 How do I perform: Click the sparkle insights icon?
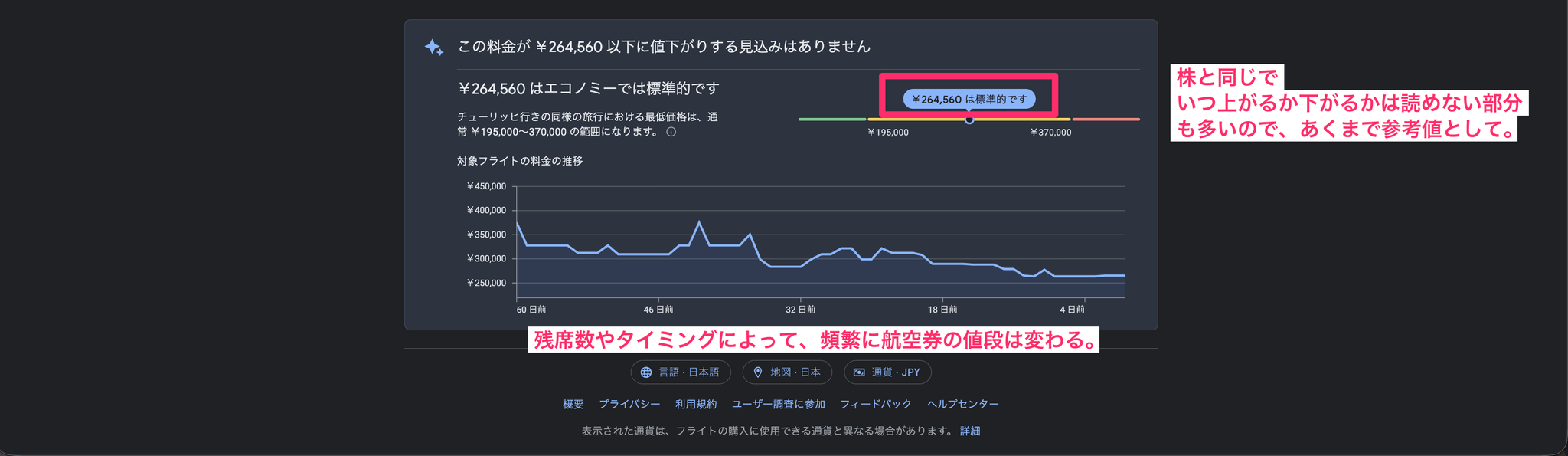point(434,48)
